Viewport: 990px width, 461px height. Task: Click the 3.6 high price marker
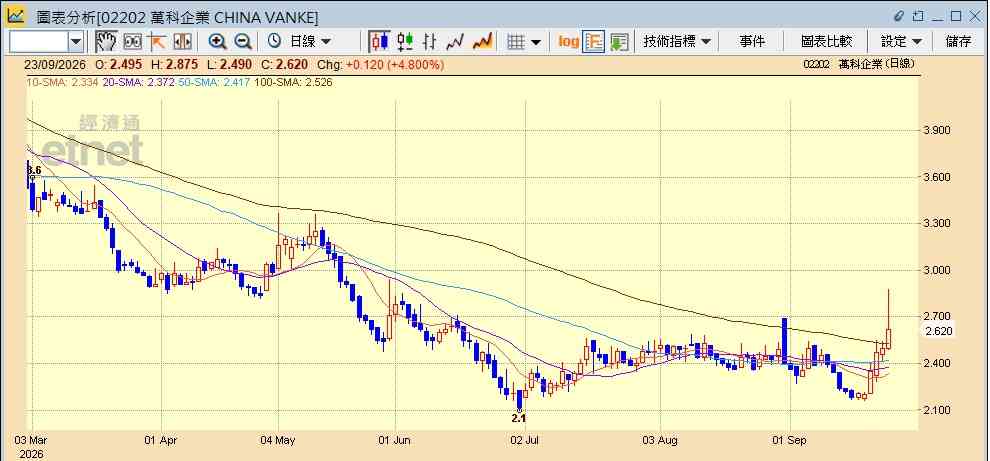[34, 171]
